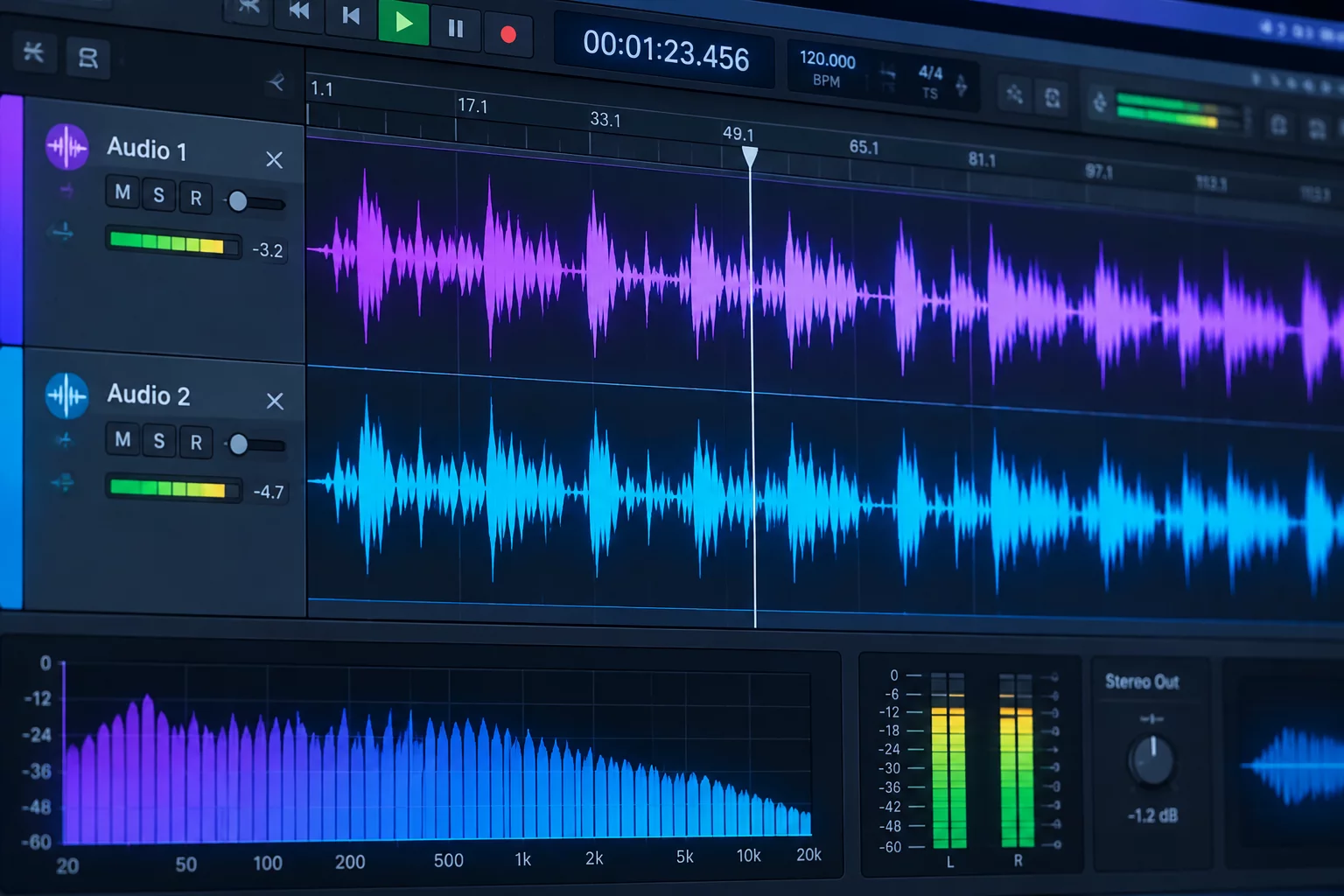Record-enable the Audio 2 track
The width and height of the screenshot is (1344, 896).
[196, 443]
